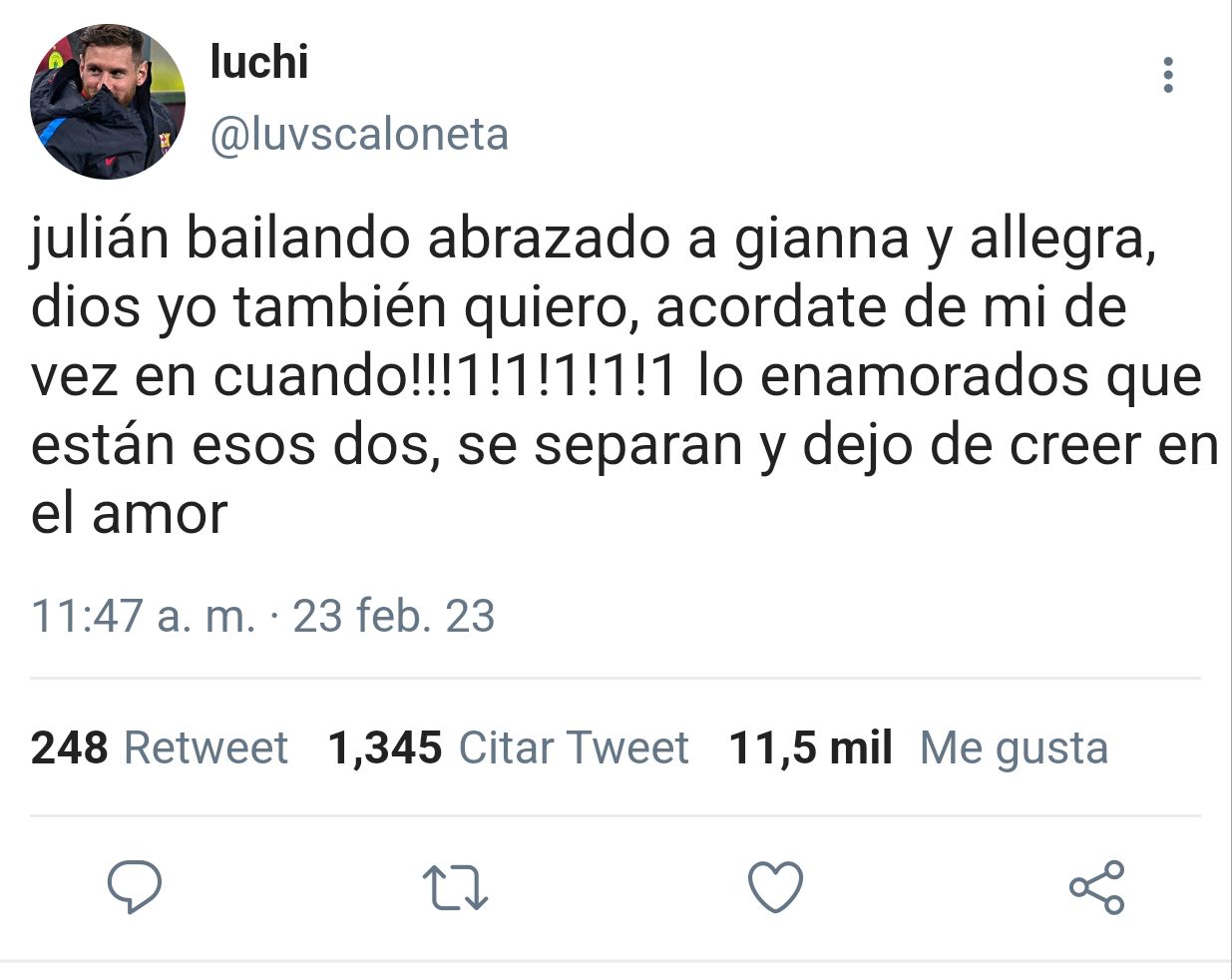Open the @luvscaloneta handle link
Screen dimensions: 1232x979
coord(359,135)
